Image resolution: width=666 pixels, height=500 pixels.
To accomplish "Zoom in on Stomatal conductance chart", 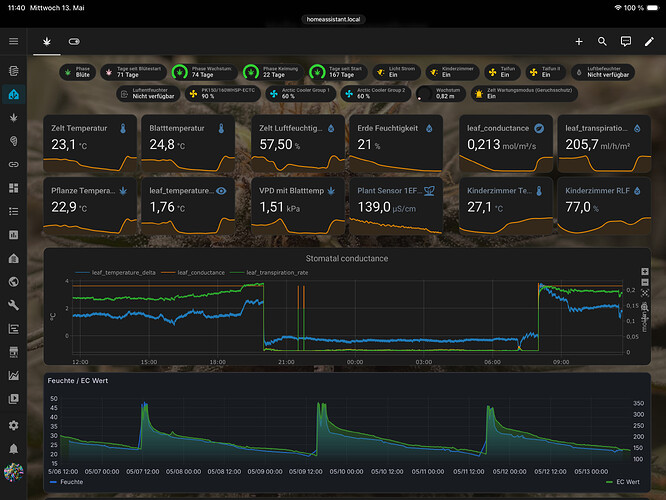I will pos(644,271).
